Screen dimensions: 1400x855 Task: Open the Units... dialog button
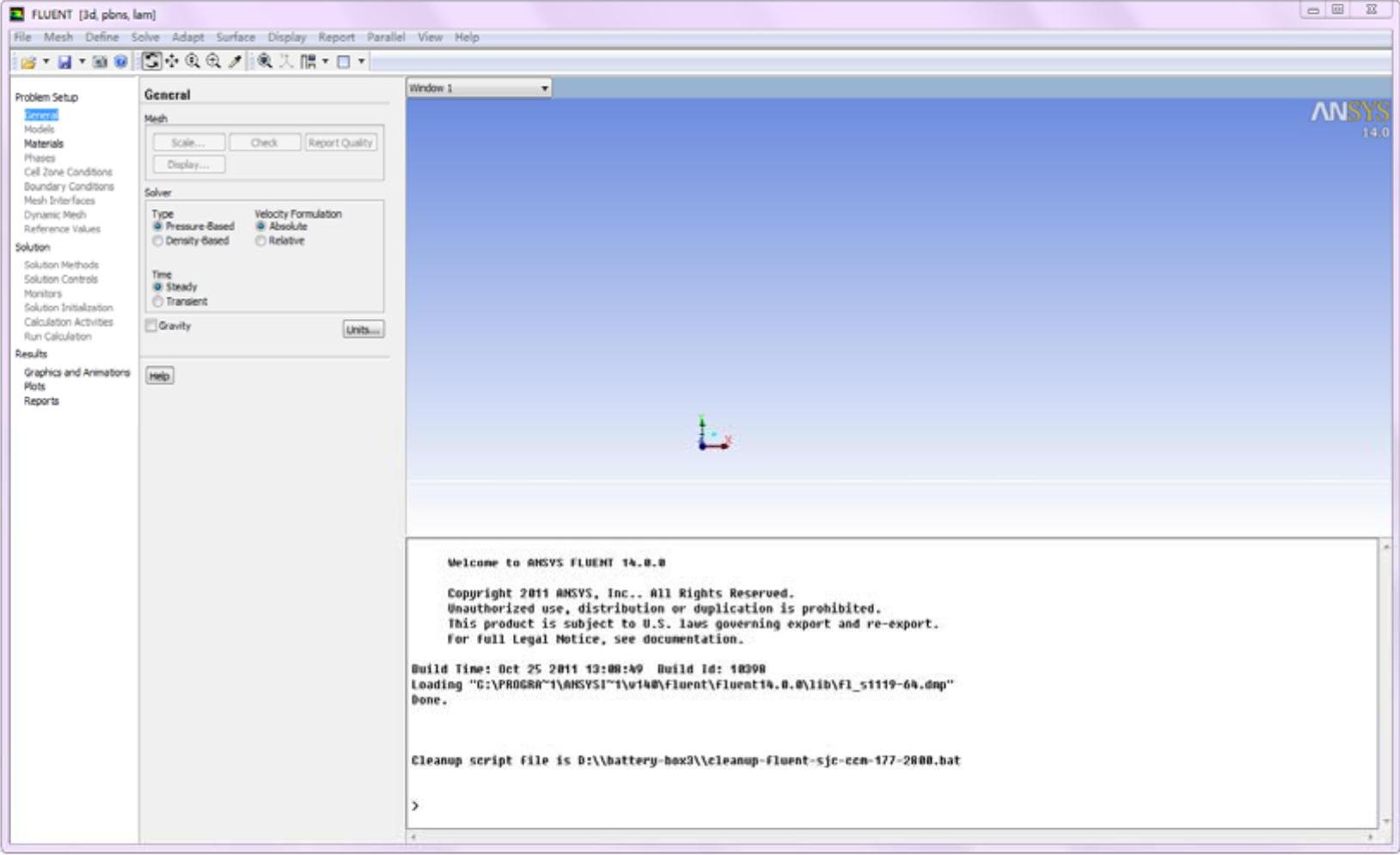click(364, 330)
